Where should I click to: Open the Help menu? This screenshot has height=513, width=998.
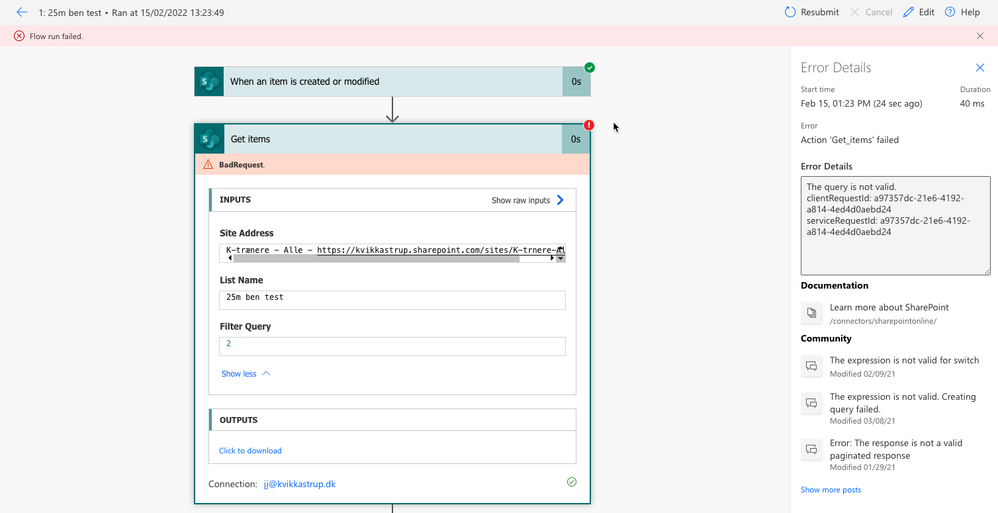[x=962, y=12]
